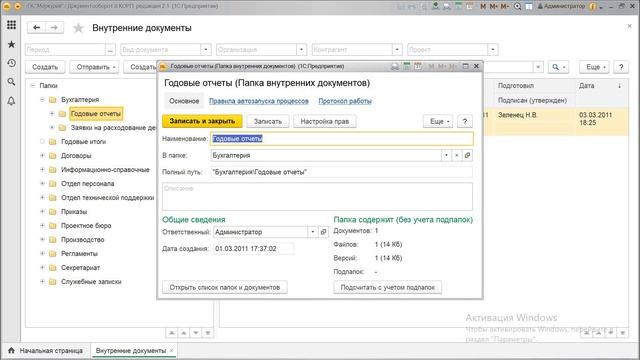Open History clock icon in sidebar
The height and width of the screenshot is (360, 640).
(11, 63)
